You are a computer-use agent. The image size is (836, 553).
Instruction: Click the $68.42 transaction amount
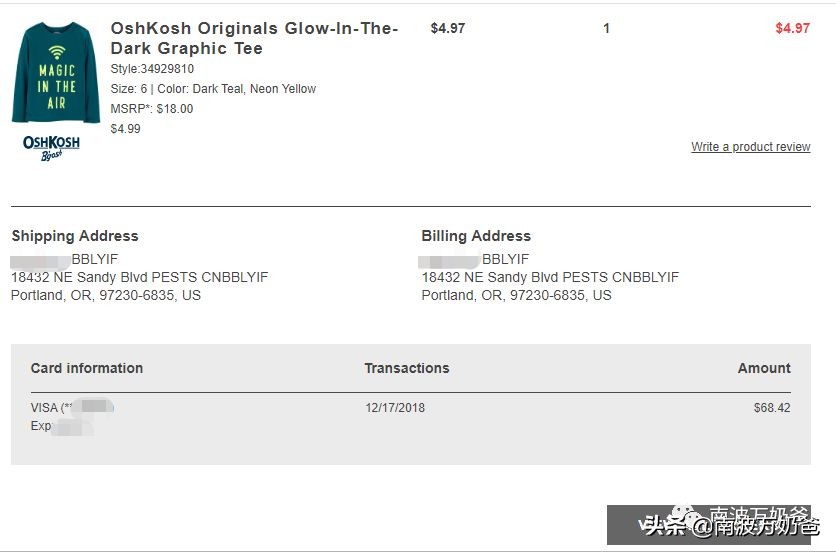click(772, 408)
